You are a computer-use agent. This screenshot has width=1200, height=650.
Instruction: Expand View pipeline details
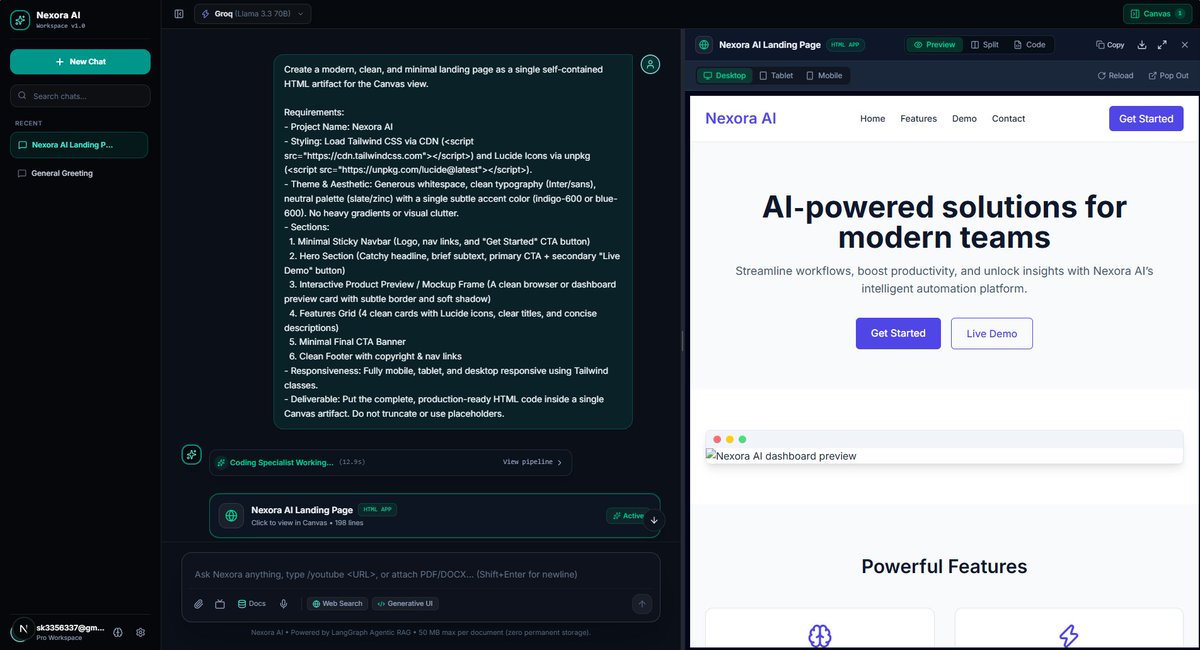[x=532, y=463]
